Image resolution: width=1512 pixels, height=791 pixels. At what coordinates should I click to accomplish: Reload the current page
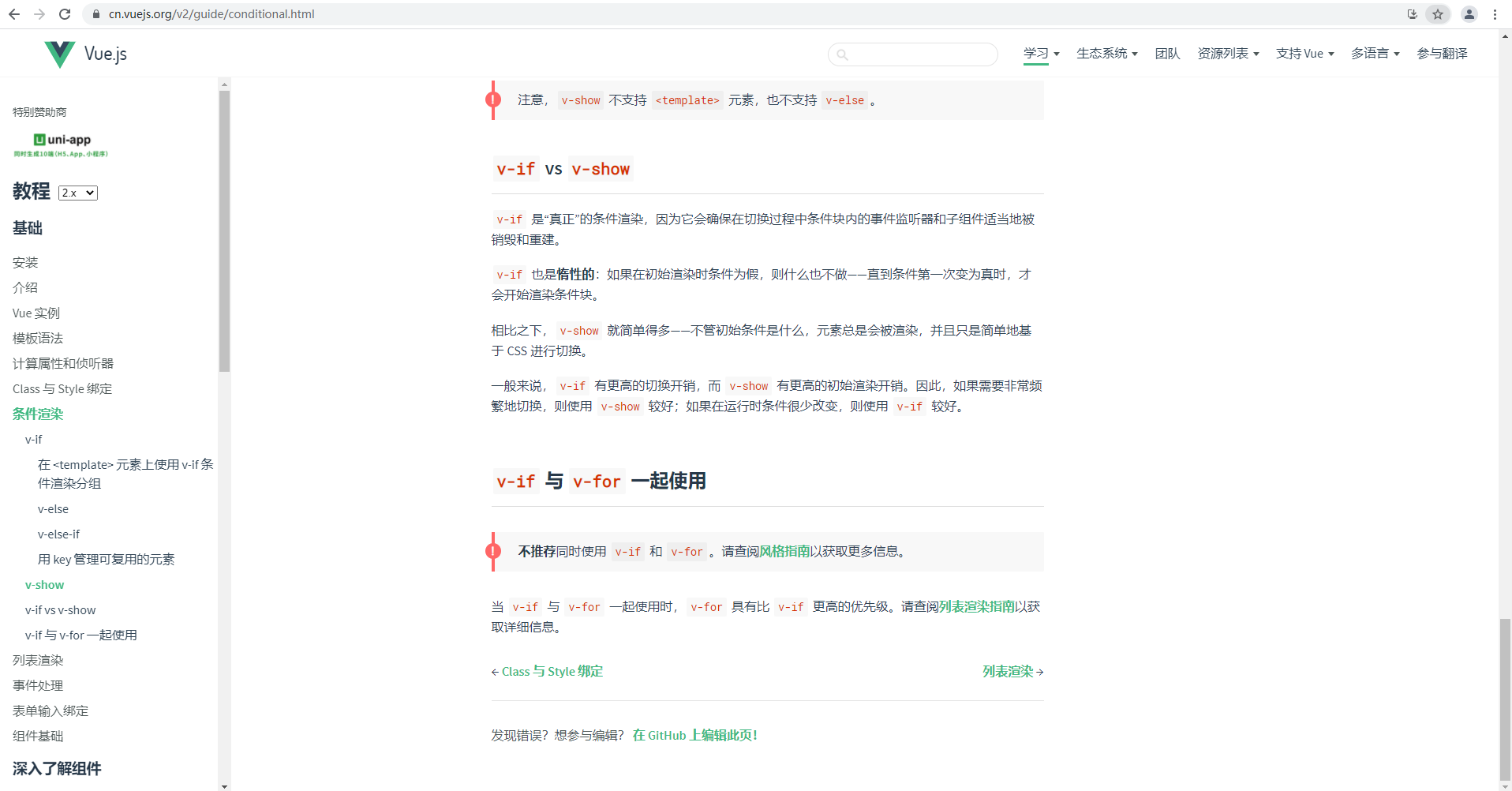pyautogui.click(x=65, y=13)
